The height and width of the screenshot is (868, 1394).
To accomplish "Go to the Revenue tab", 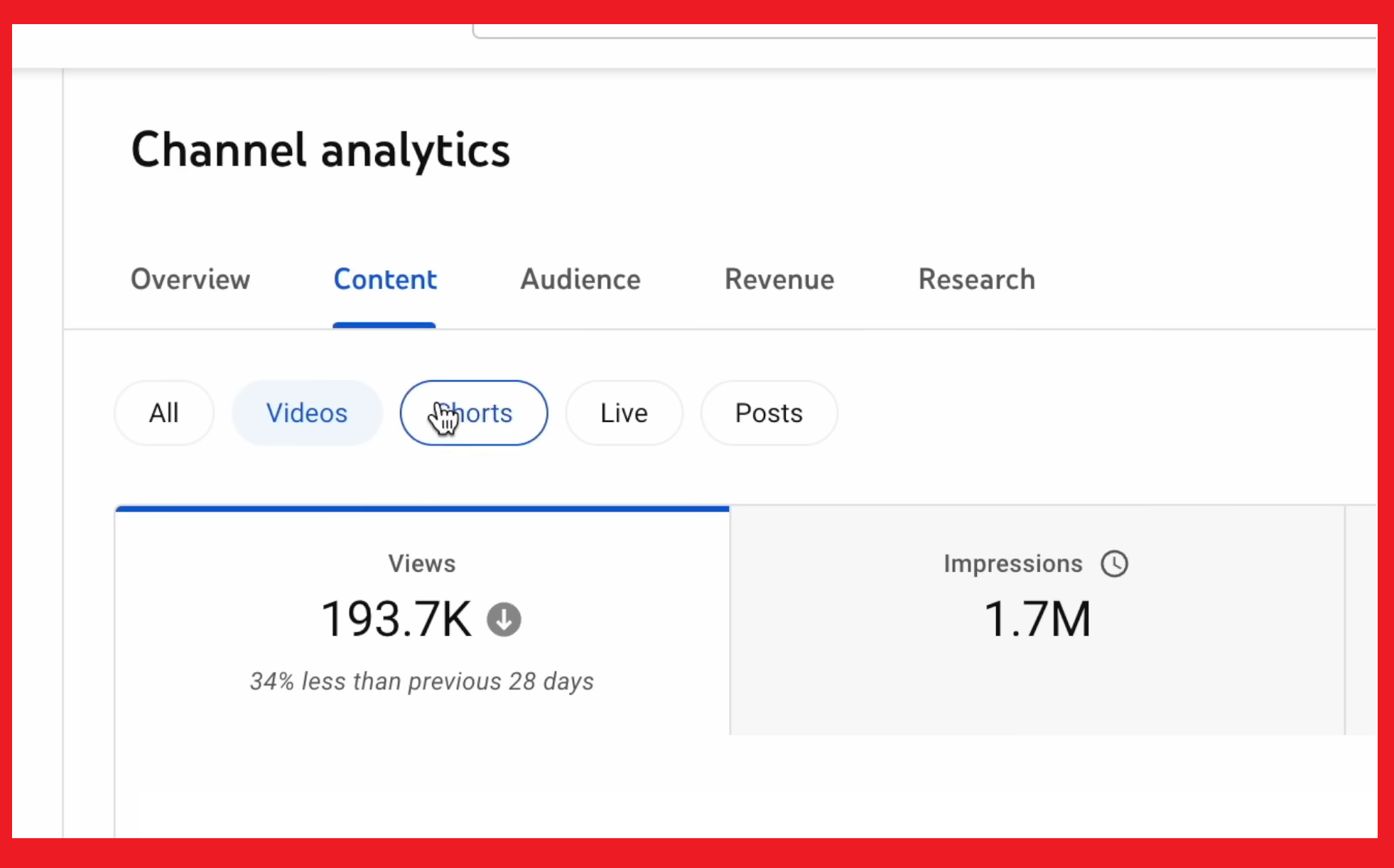I will coord(779,279).
